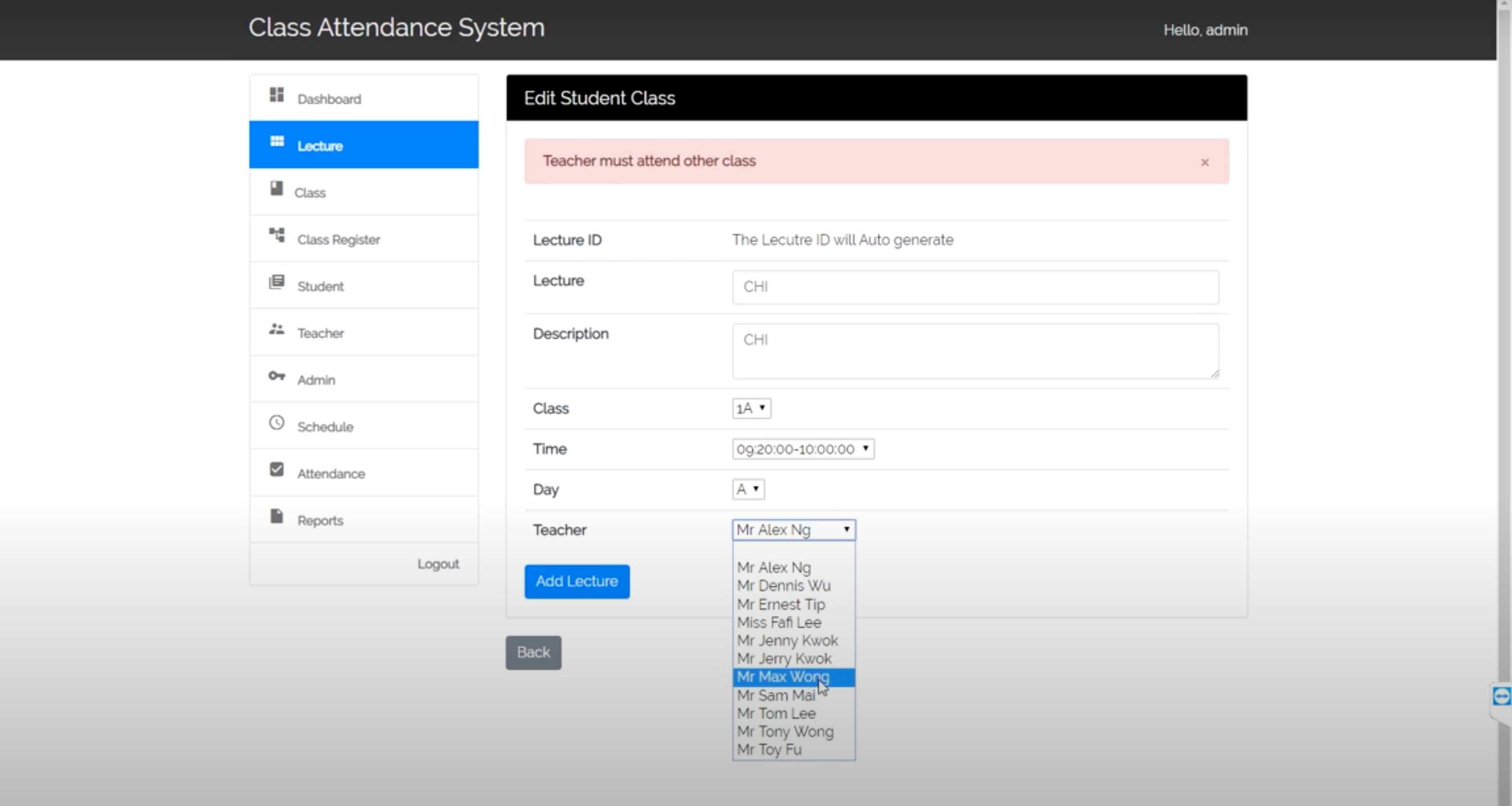Click the Reports document icon
The image size is (1512, 806).
[x=276, y=516]
